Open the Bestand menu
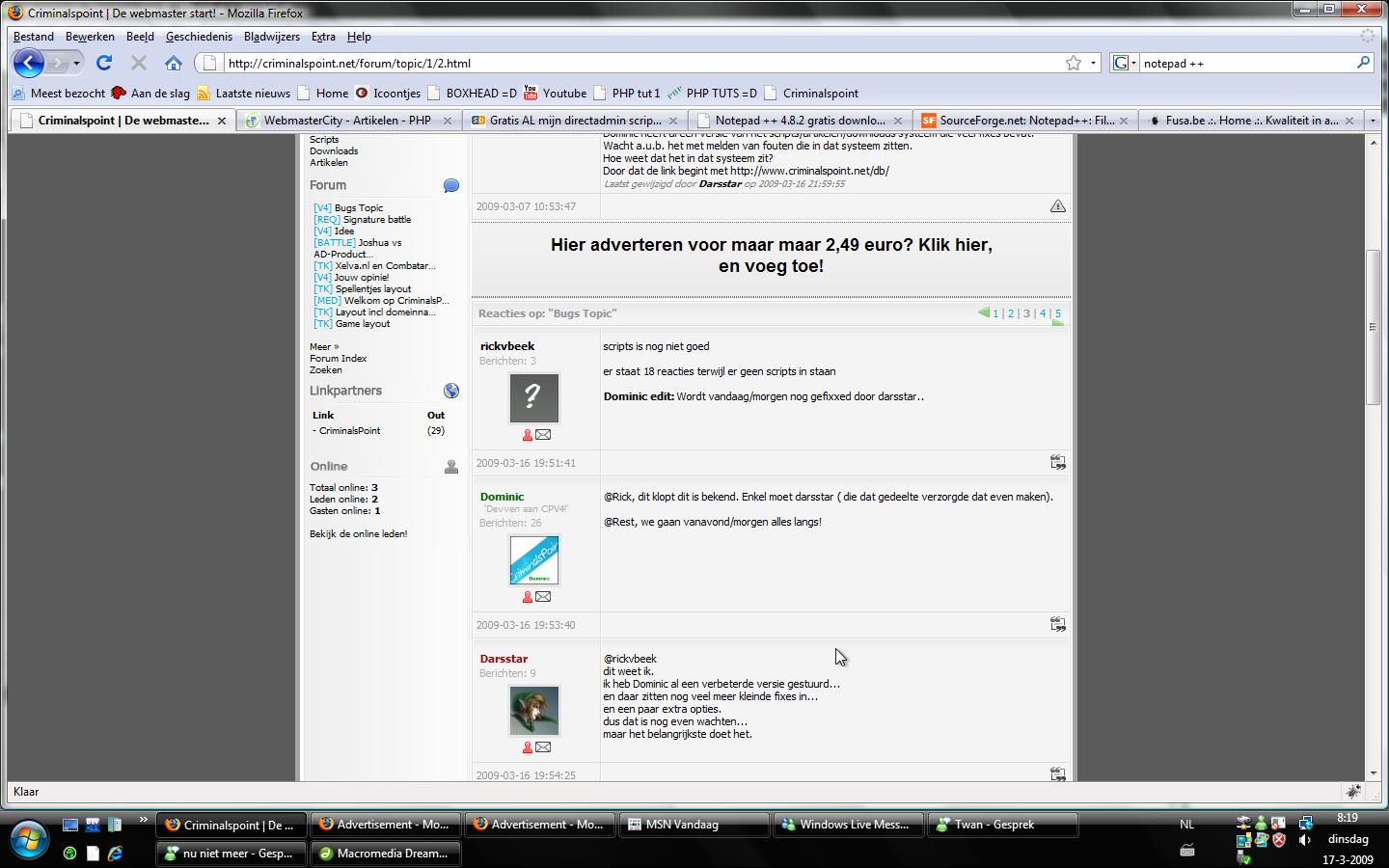1389x868 pixels. [x=34, y=37]
